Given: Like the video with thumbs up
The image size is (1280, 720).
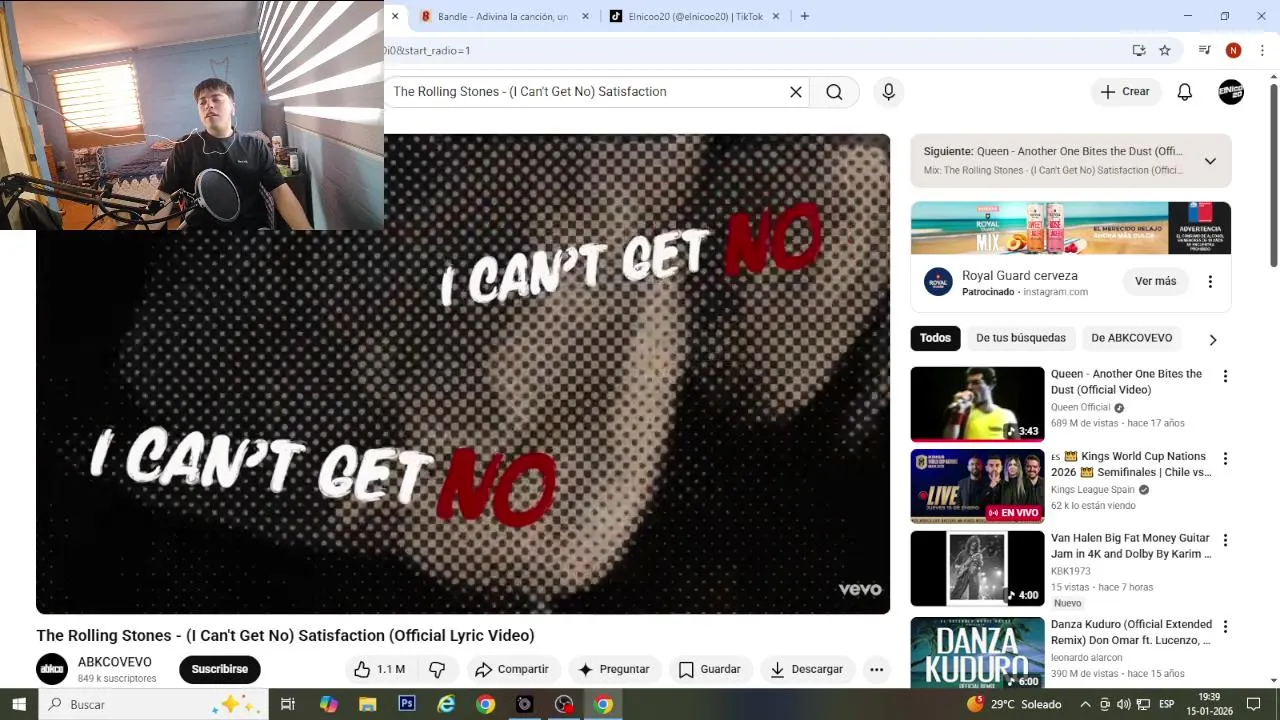Looking at the screenshot, I should (x=379, y=669).
